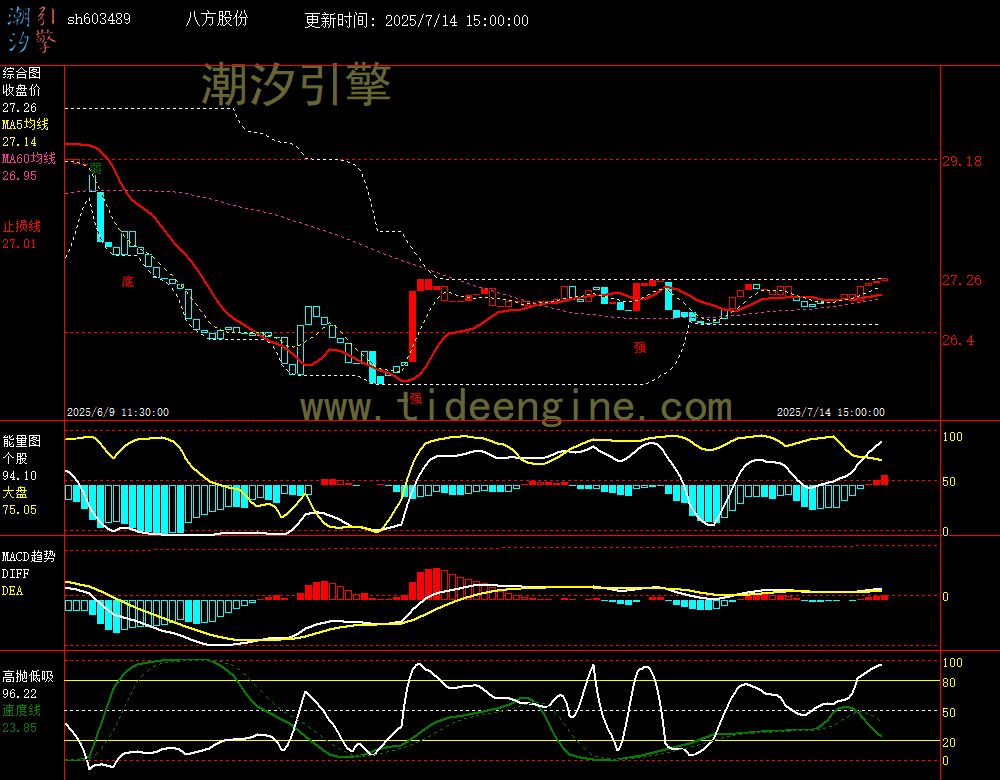
Task: Click the 收盘价 label
Action: point(22,91)
